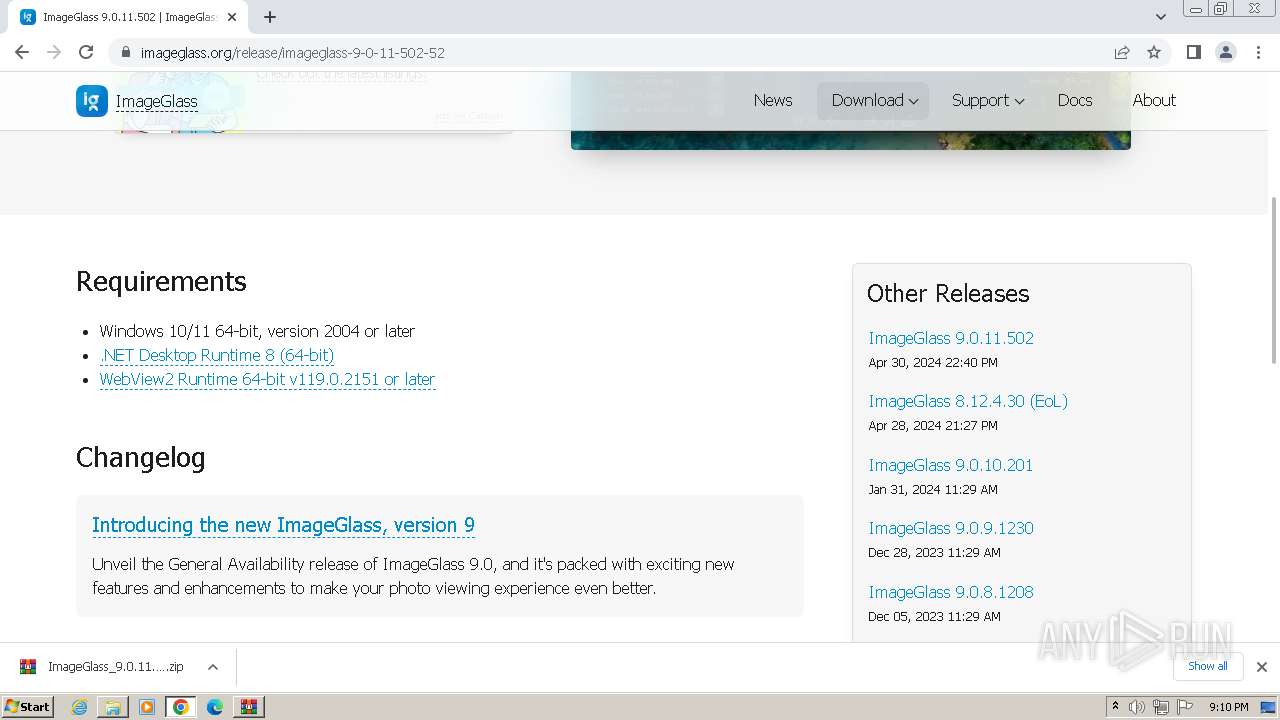
Task: Open Microsoft Edge from taskbar
Action: pos(215,707)
